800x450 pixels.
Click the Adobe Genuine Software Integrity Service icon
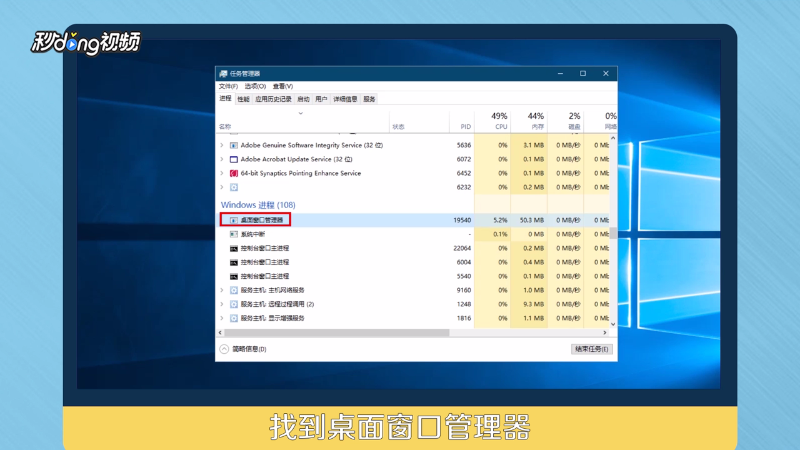pyautogui.click(x=234, y=145)
